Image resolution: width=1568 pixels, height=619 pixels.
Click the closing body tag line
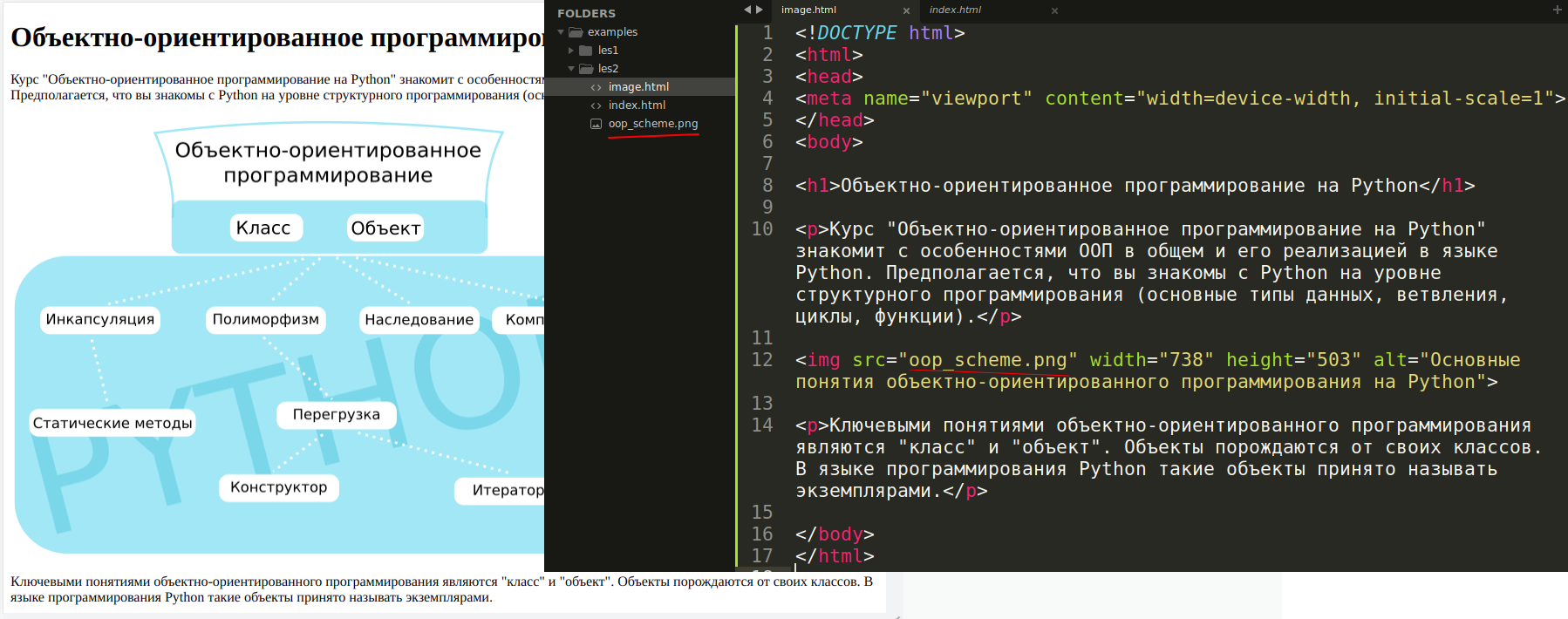[x=835, y=534]
